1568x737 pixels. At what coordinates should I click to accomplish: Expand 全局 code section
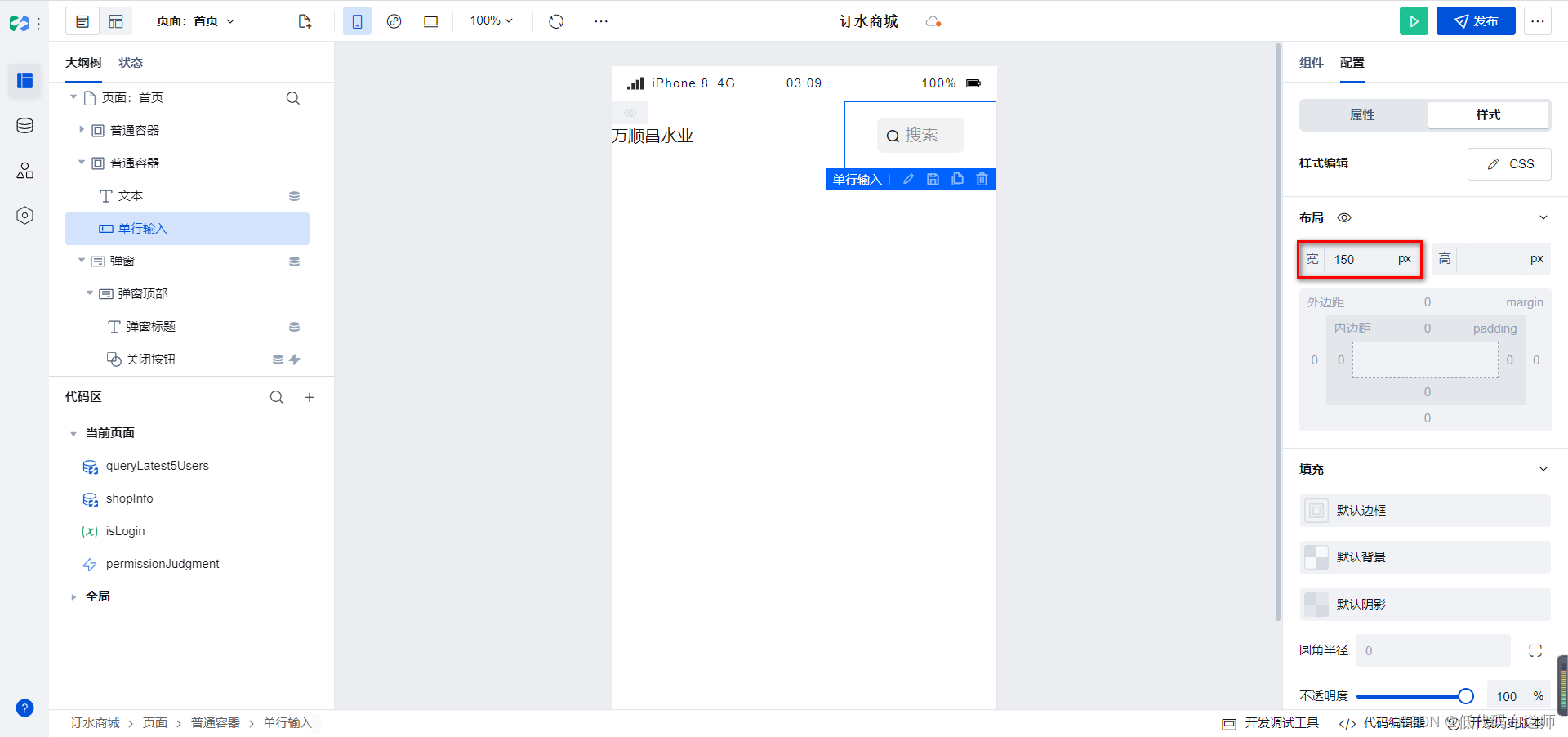coord(73,597)
